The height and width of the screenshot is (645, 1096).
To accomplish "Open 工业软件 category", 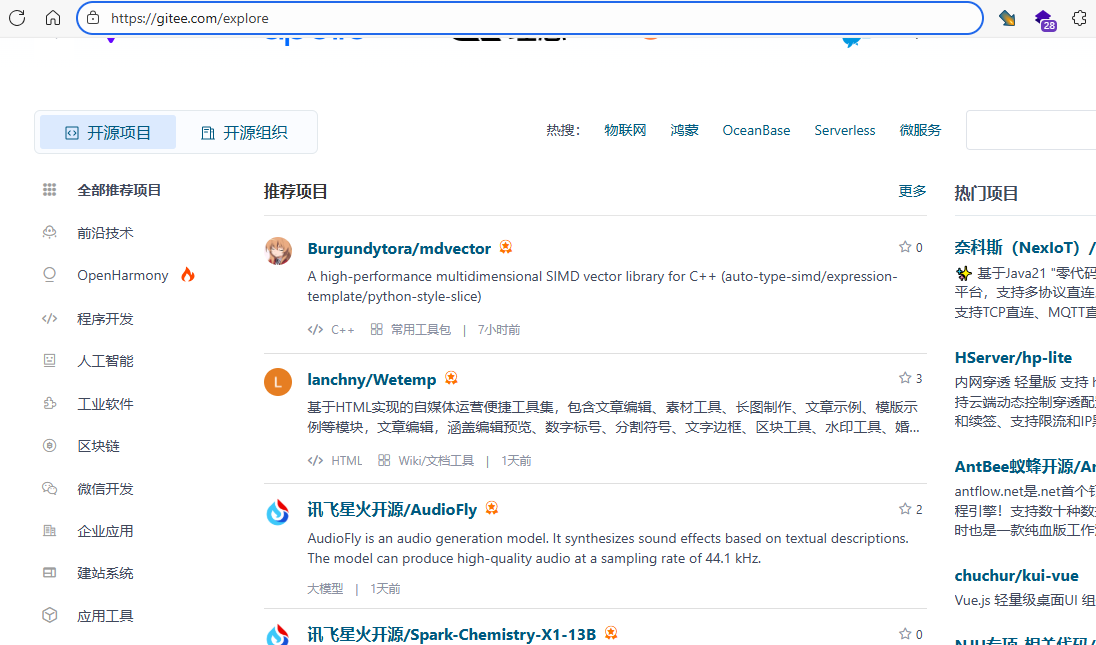I will [x=105, y=404].
